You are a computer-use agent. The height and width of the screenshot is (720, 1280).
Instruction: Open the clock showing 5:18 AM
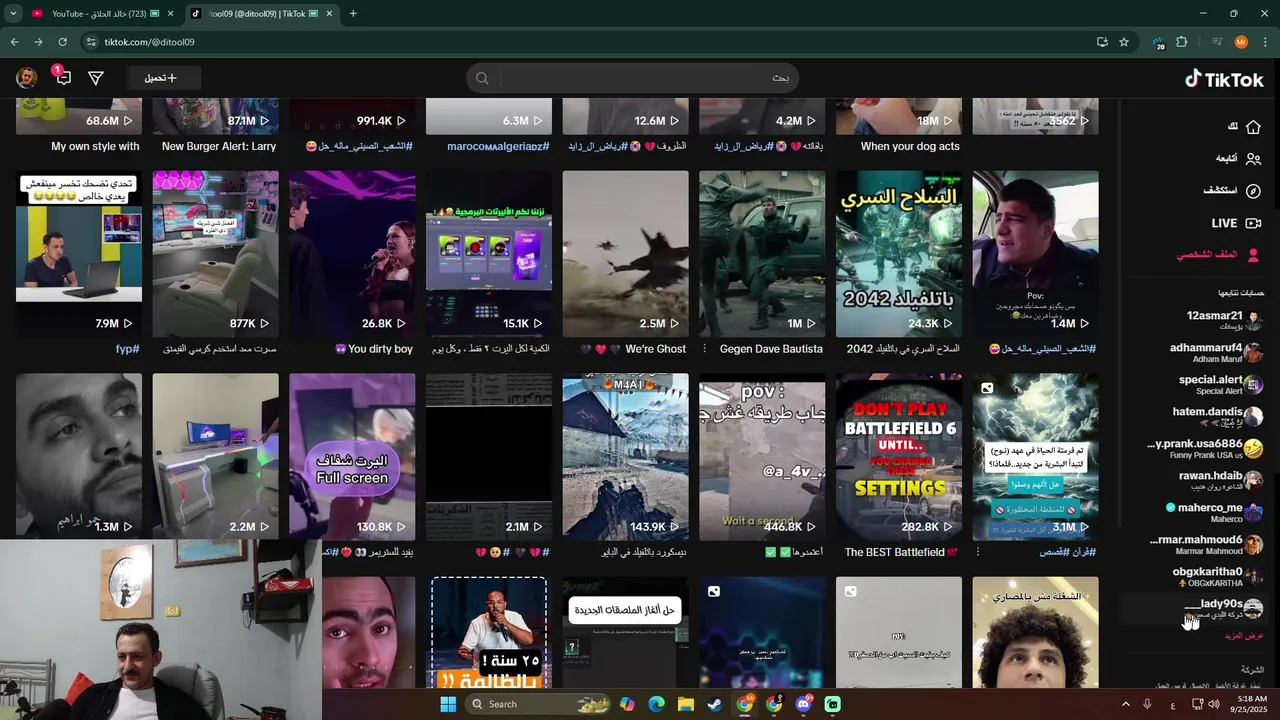[1252, 704]
